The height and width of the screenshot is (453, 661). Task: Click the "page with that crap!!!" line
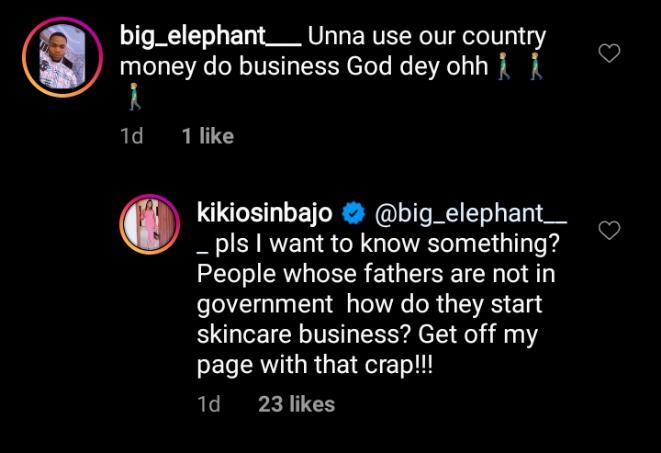coord(316,367)
